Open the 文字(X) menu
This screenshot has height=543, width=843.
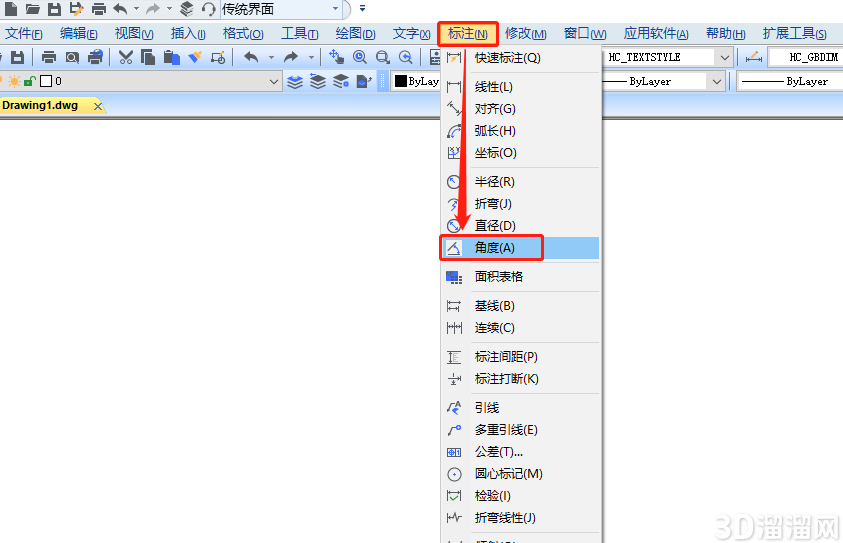click(x=411, y=34)
